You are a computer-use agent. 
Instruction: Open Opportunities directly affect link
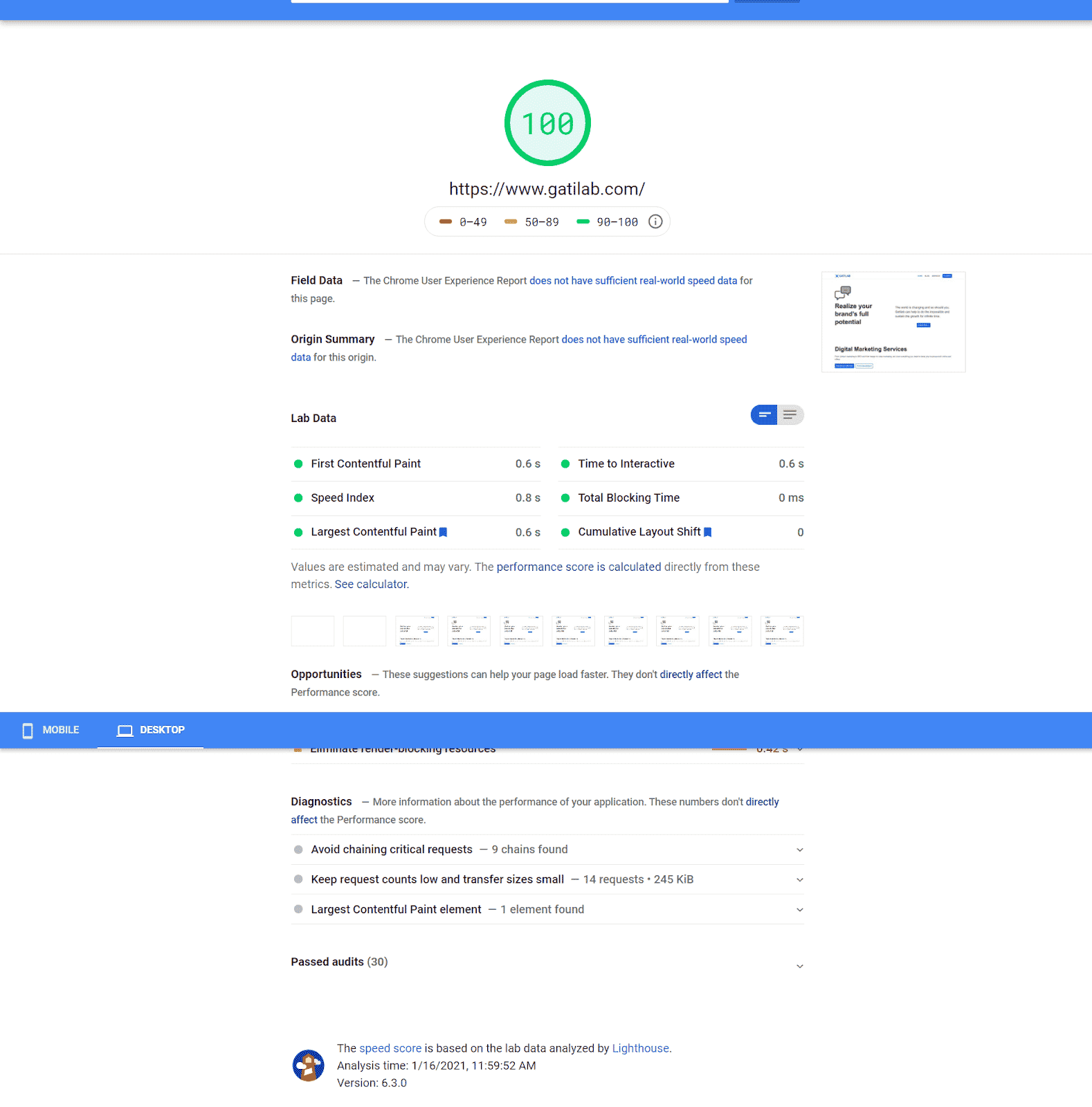coord(691,675)
